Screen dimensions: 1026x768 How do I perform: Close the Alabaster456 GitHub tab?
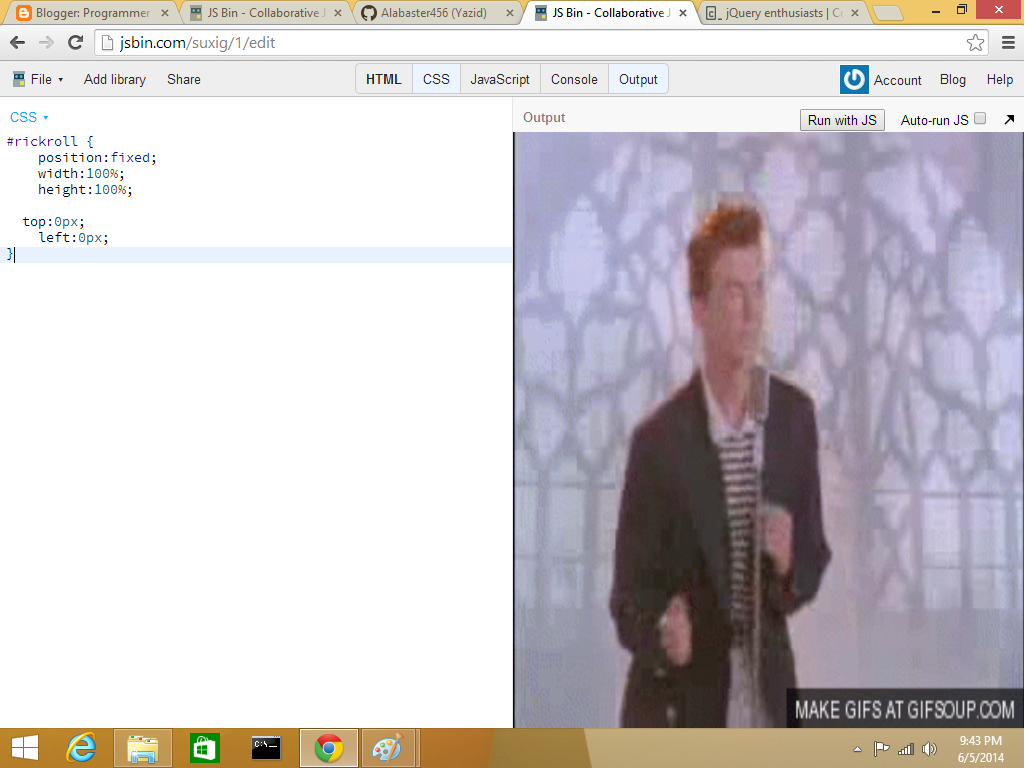(510, 13)
